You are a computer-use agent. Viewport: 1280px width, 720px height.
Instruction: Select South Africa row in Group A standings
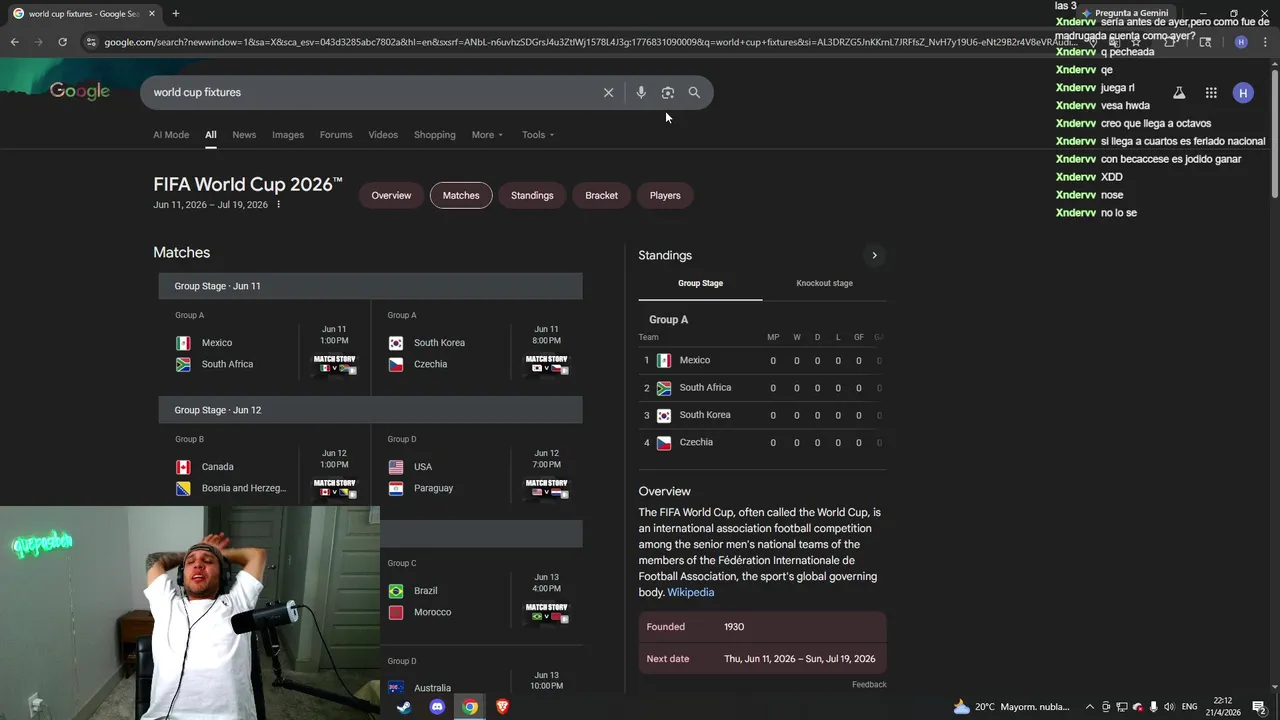point(762,388)
